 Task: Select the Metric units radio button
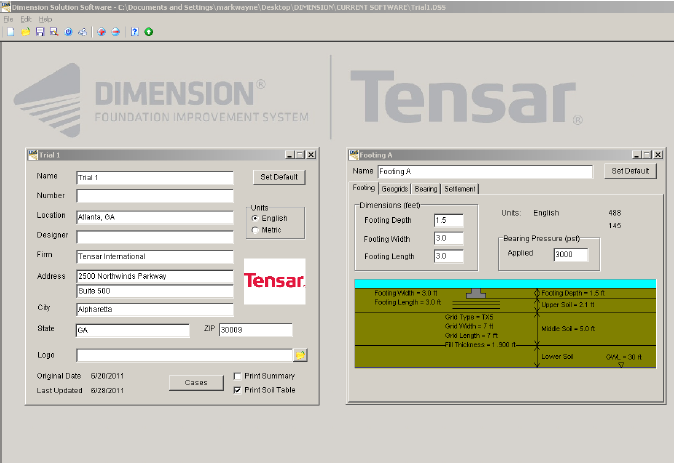pyautogui.click(x=254, y=230)
